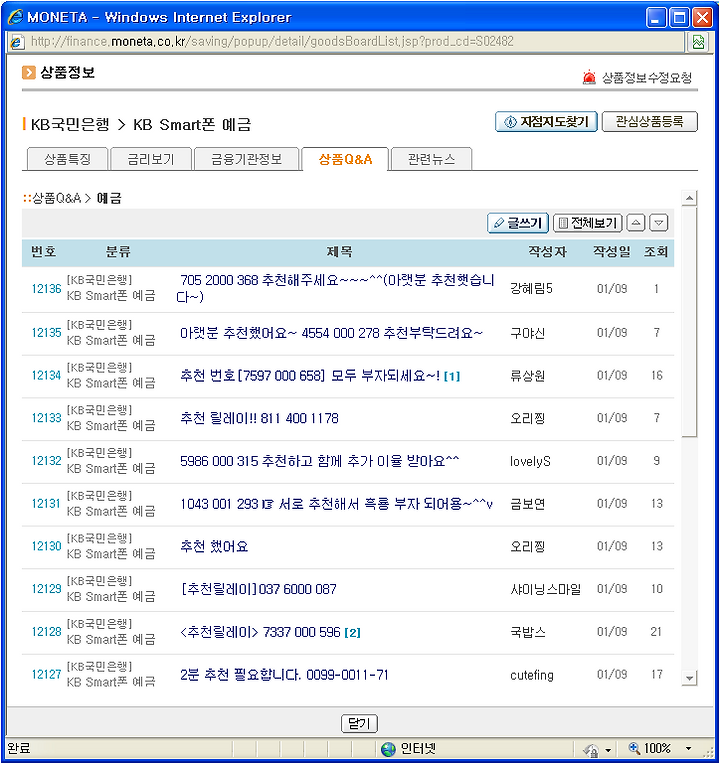Click post number 12130
Screen dimensions: 720x764
46,546
